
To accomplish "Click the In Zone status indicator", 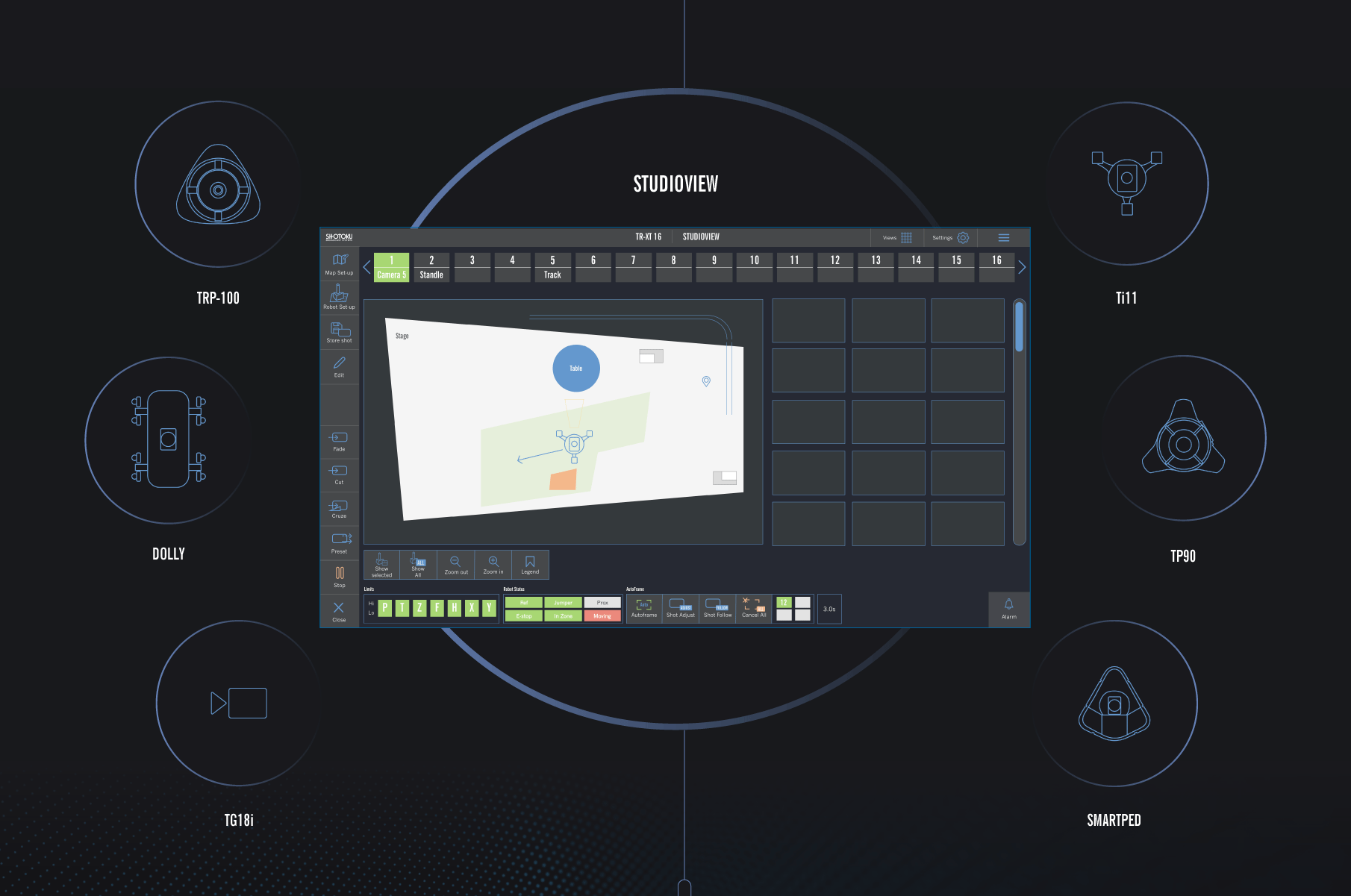I will pos(563,616).
